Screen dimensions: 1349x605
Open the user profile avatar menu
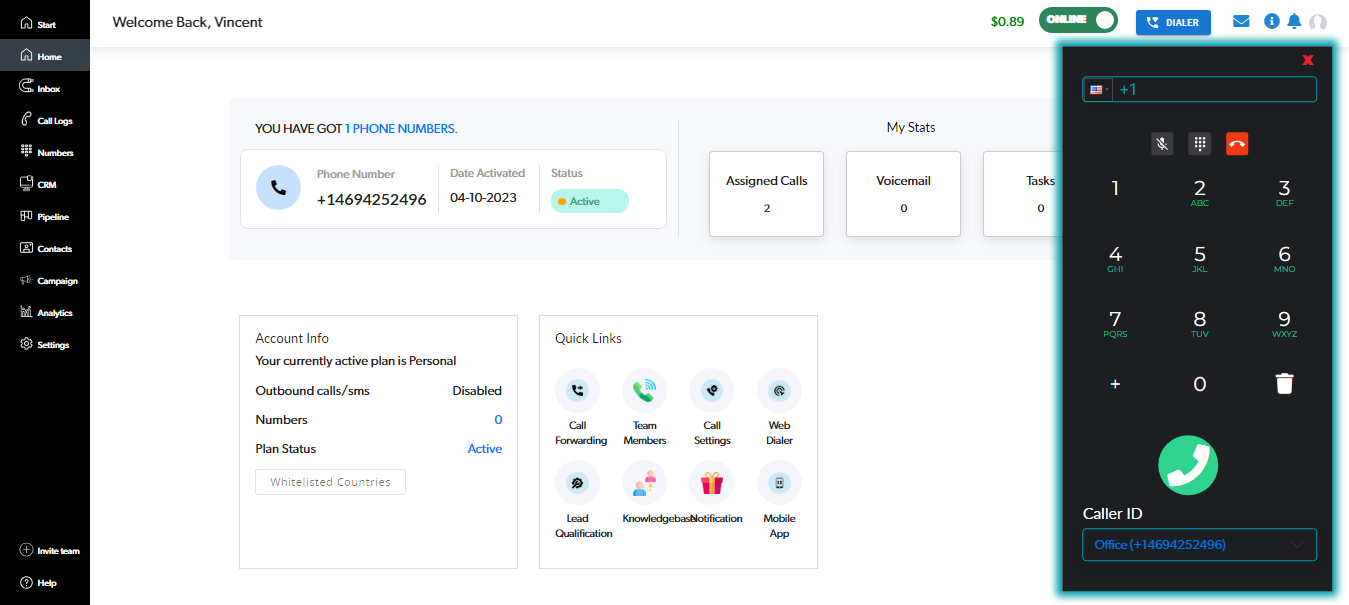point(1318,22)
